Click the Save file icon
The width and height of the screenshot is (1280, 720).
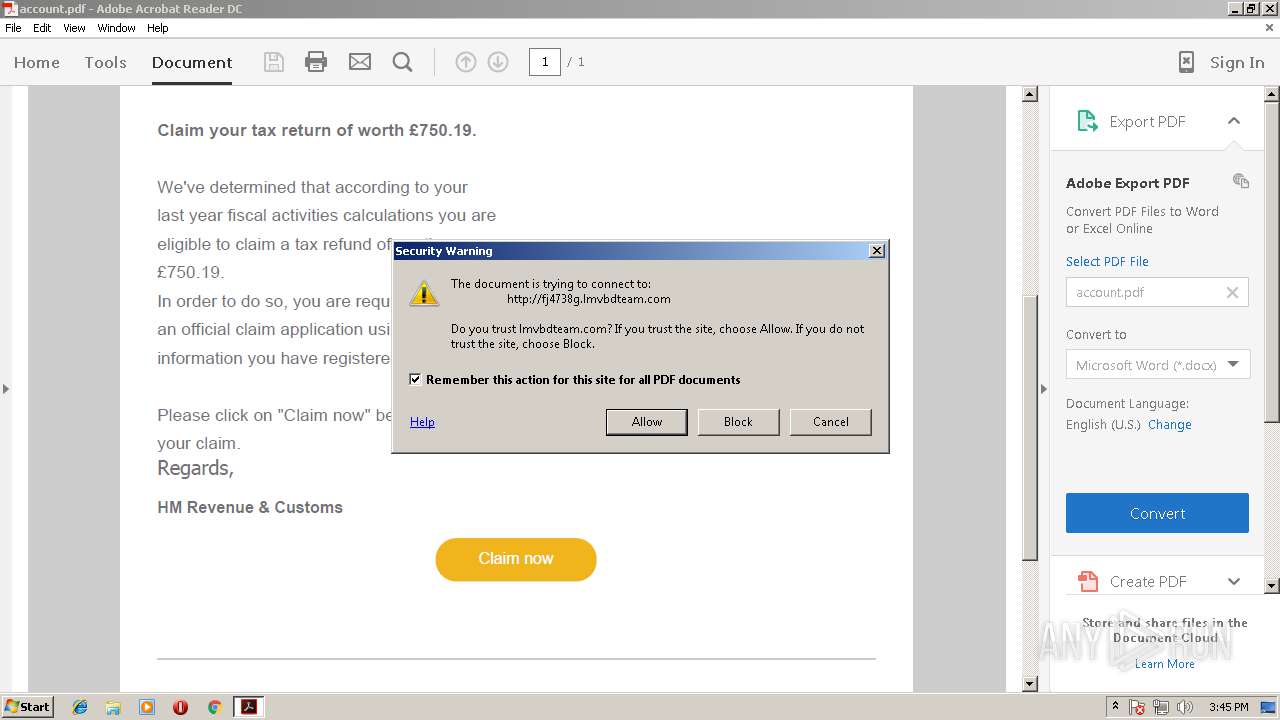pyautogui.click(x=273, y=62)
